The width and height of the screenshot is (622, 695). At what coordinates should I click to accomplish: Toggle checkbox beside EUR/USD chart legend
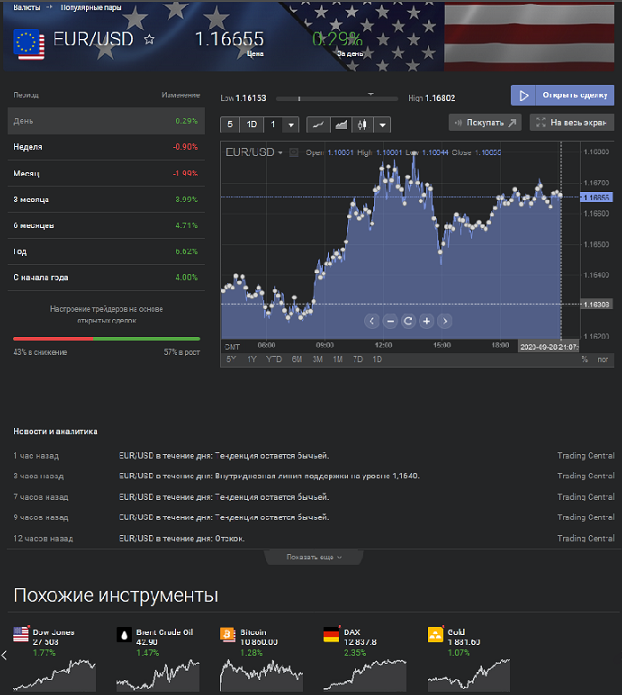pos(294,153)
